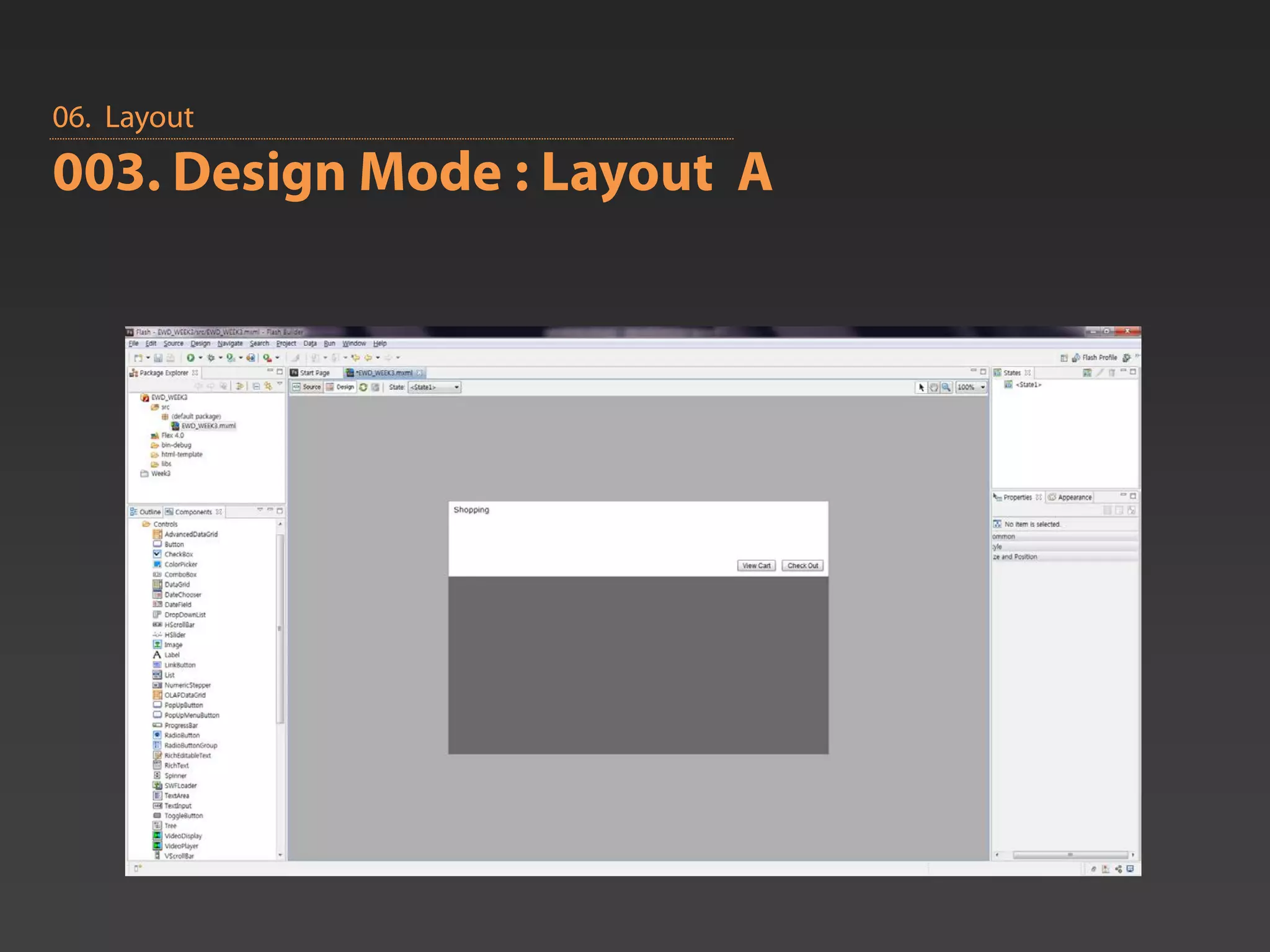The image size is (1270, 952).
Task: Click Collapse All icon in Package Explorer
Action: click(256, 386)
